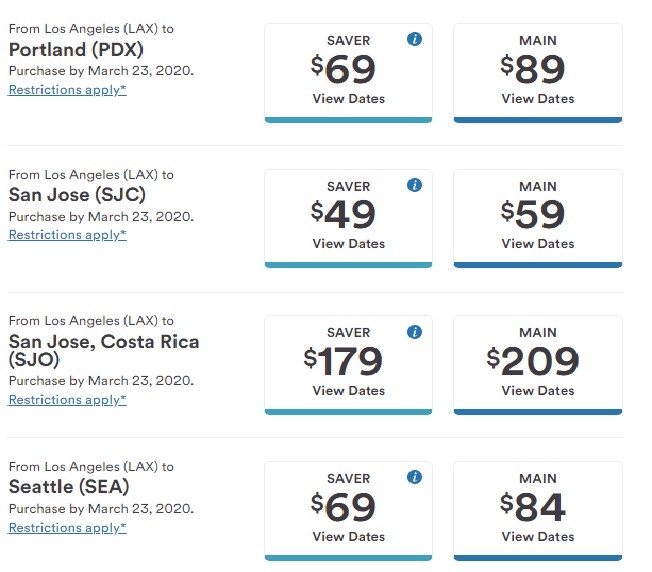Open Restrictions apply link for Portland

coord(67,90)
